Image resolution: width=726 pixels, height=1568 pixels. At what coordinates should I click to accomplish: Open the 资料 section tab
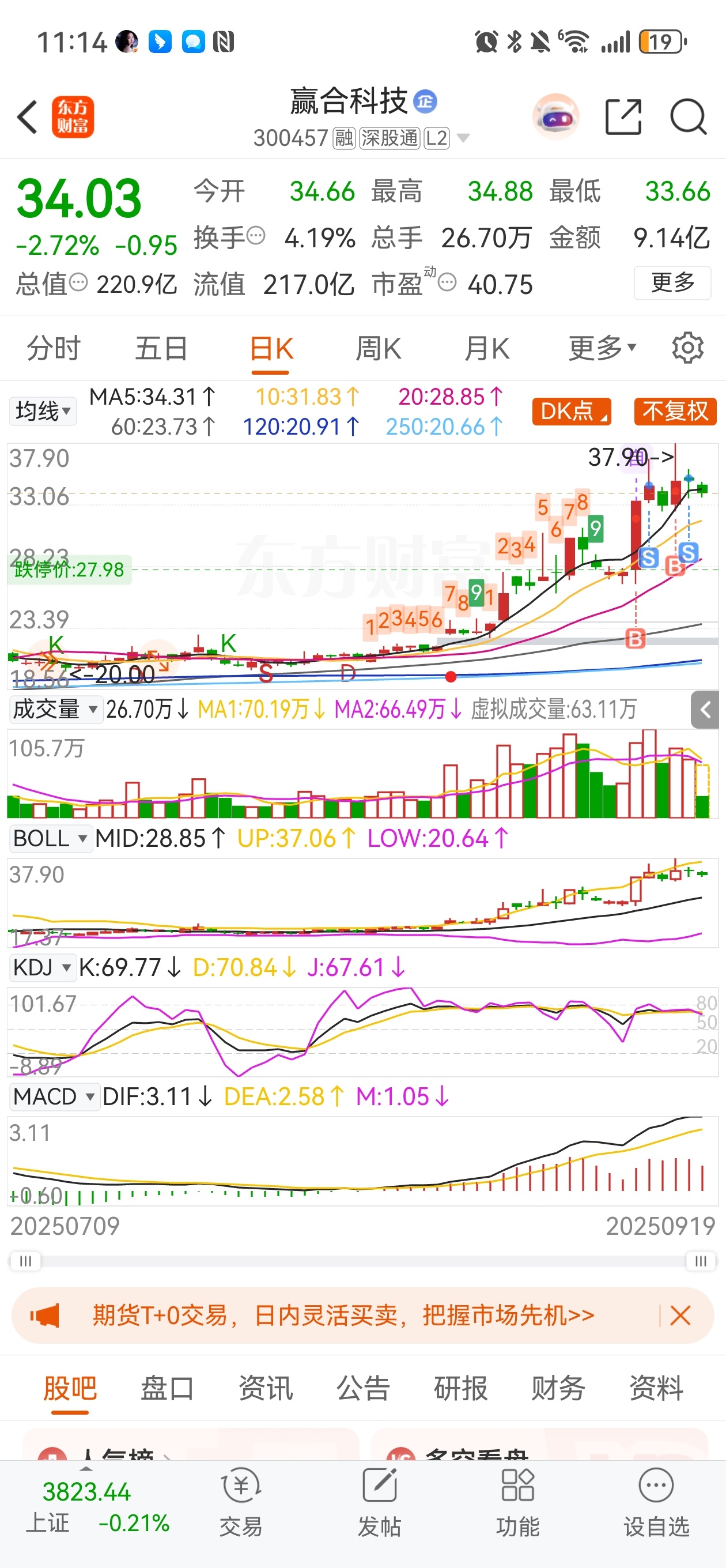coord(656,1389)
